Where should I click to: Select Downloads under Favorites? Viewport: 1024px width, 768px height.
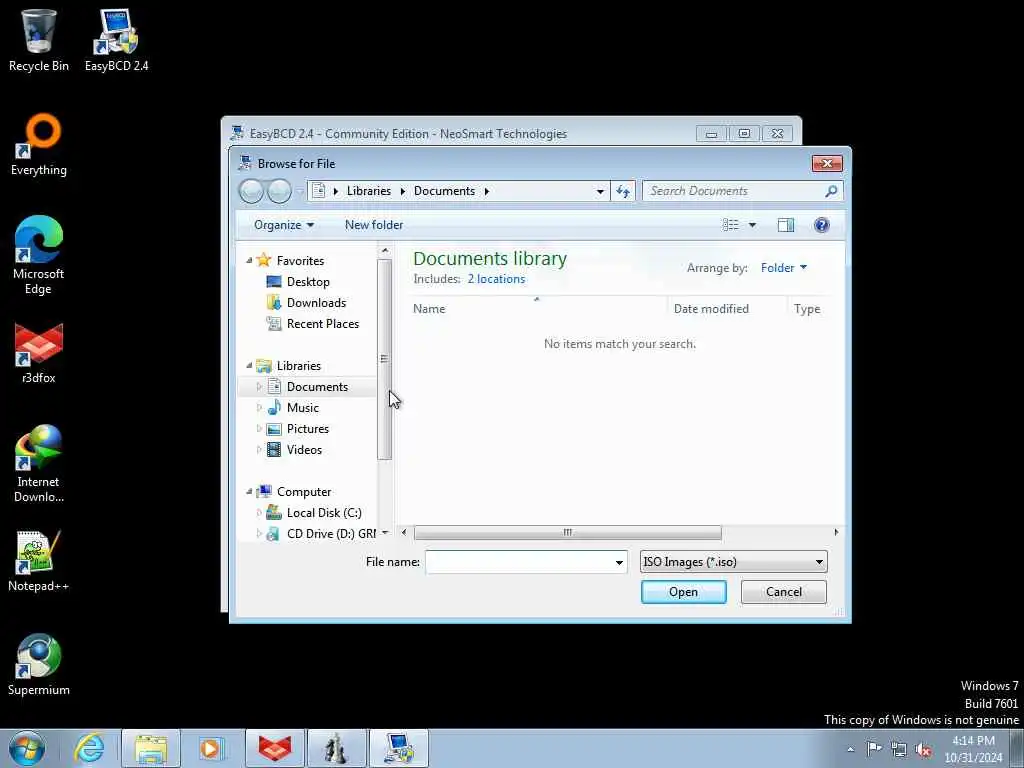(316, 302)
